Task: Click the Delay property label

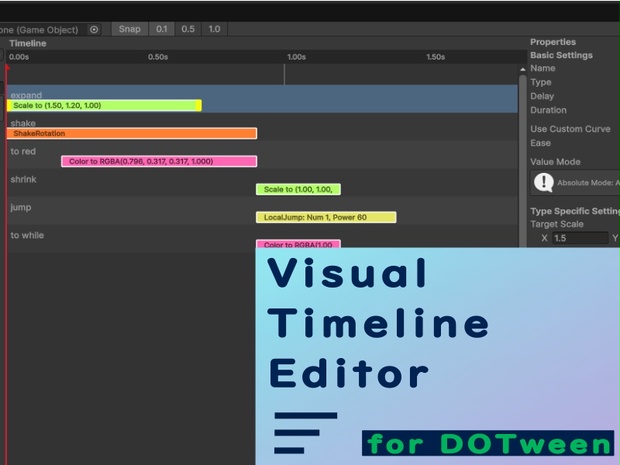Action: click(542, 96)
